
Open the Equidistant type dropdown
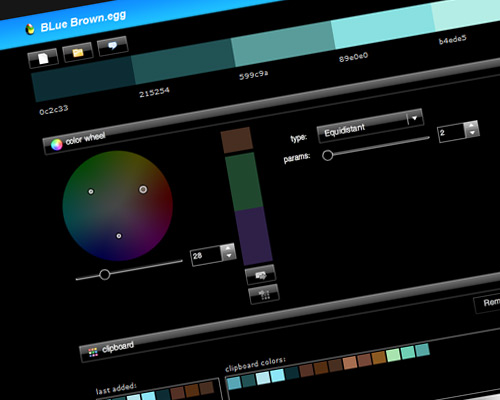(371, 126)
